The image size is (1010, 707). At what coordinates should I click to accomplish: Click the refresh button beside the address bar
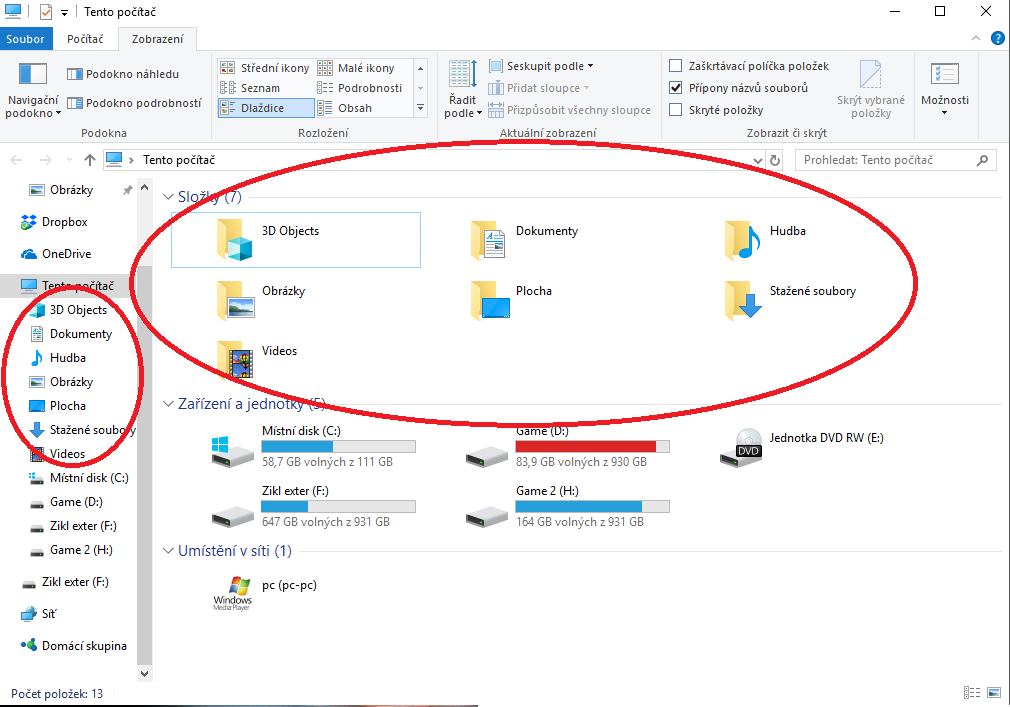[x=774, y=160]
